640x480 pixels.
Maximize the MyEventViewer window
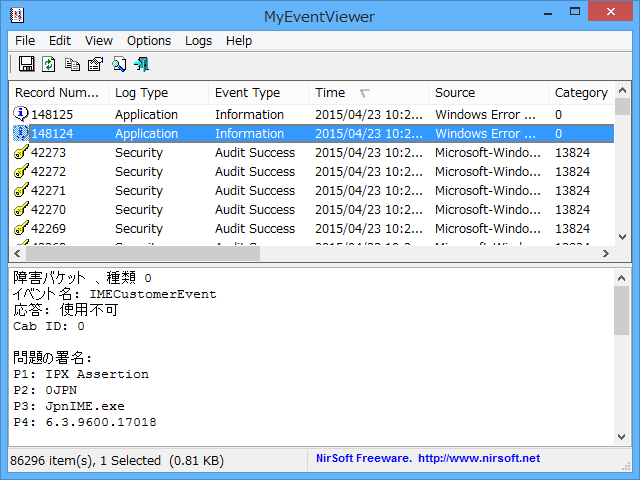click(575, 12)
